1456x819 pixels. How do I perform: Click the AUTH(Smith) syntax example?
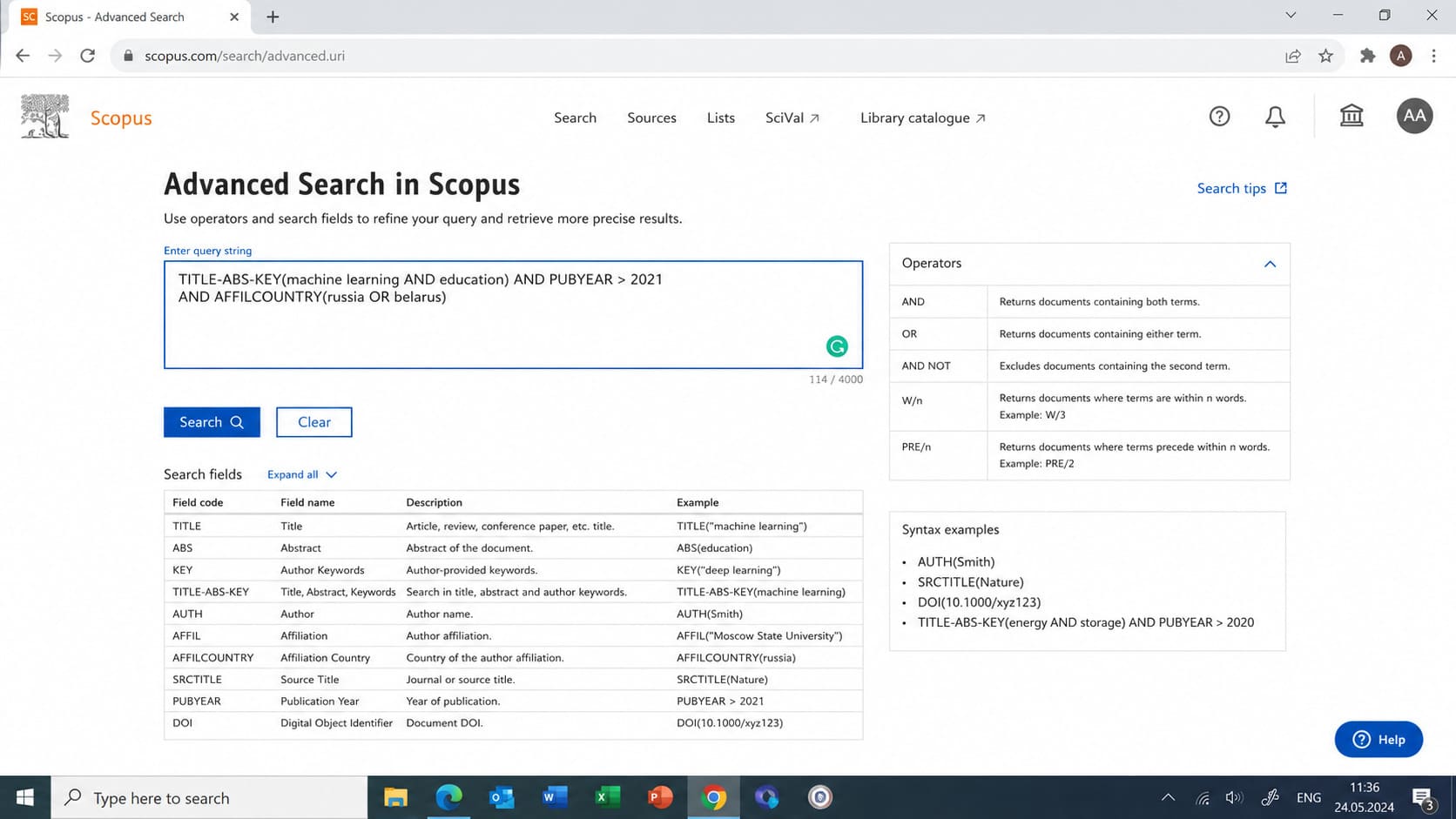click(x=956, y=562)
